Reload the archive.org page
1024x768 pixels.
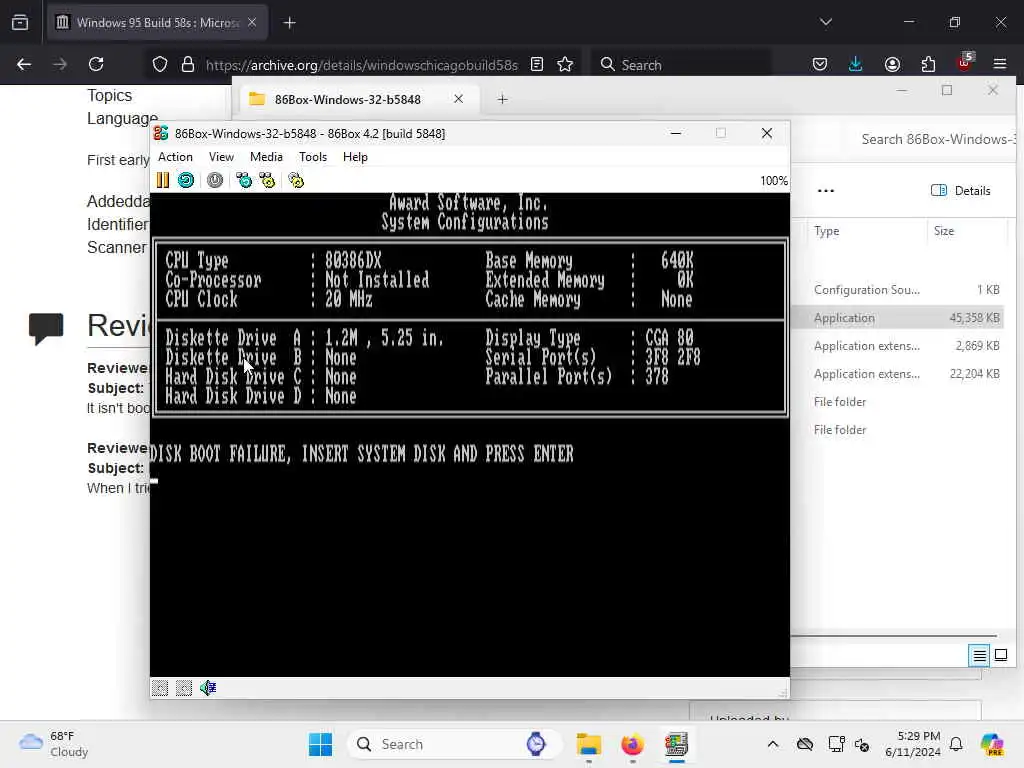[96, 64]
